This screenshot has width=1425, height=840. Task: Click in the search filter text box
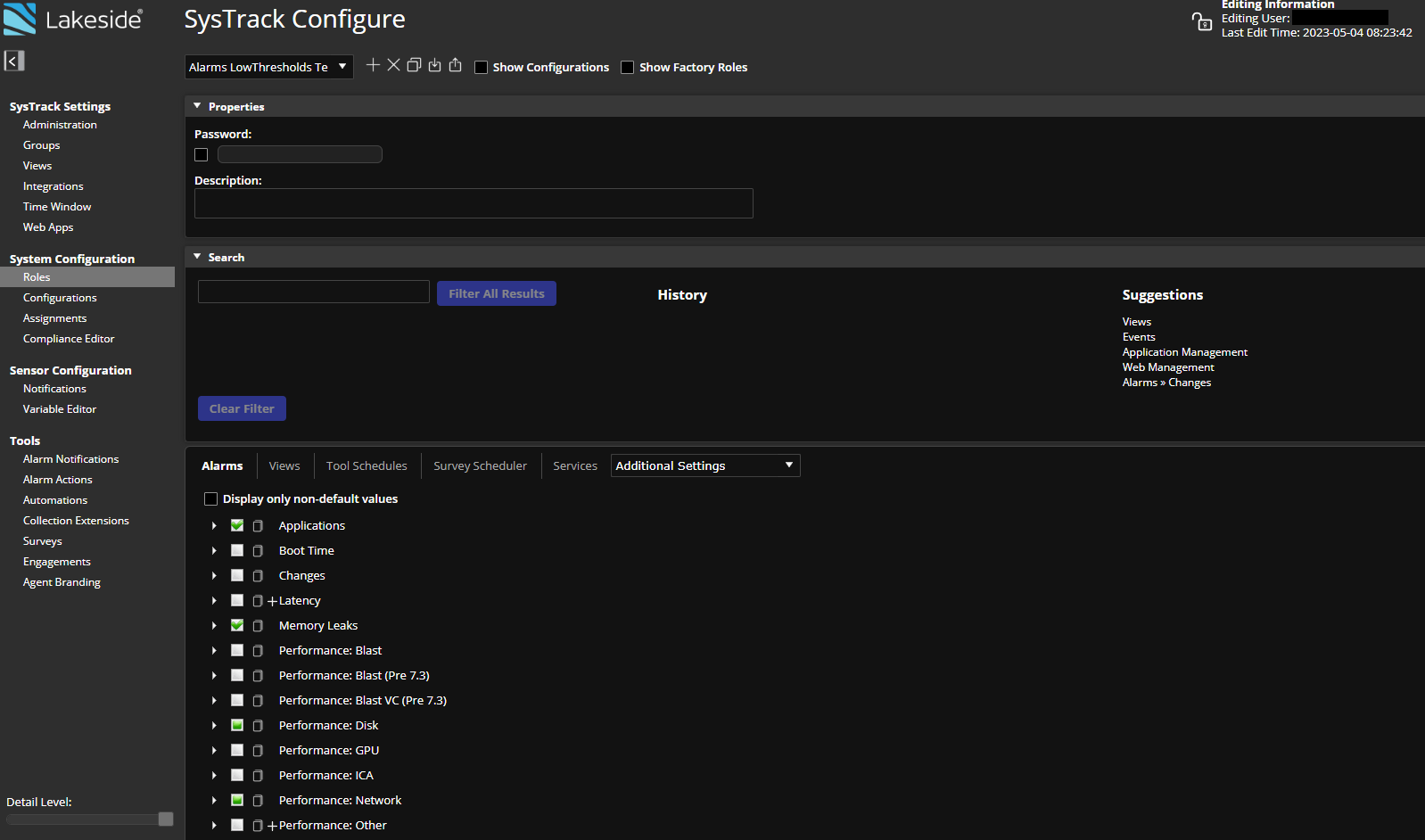314,292
